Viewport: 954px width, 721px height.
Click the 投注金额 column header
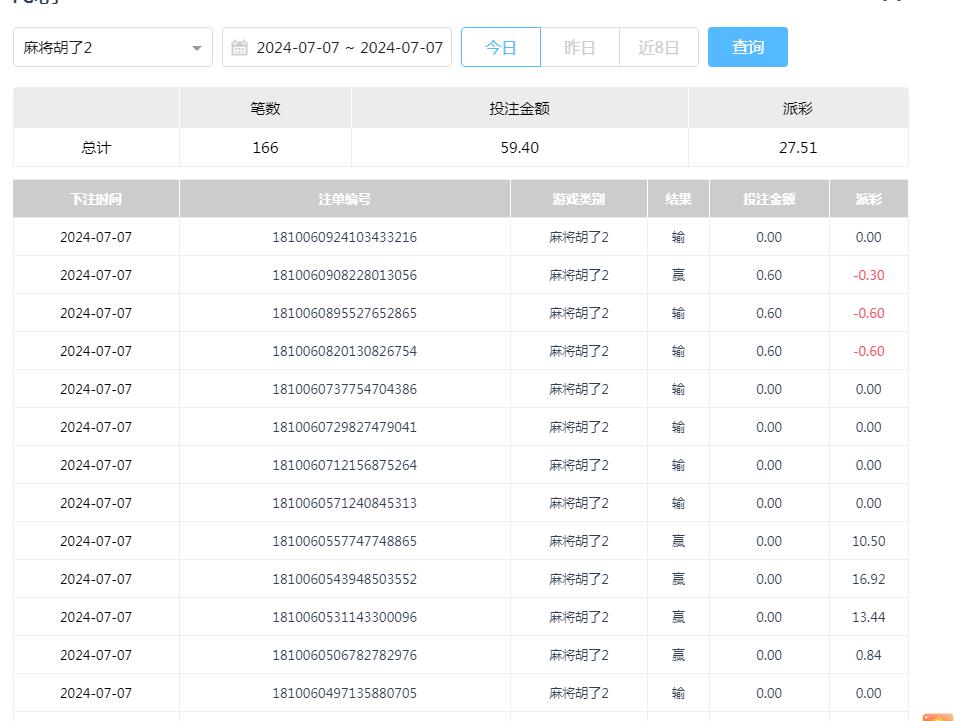[x=769, y=198]
